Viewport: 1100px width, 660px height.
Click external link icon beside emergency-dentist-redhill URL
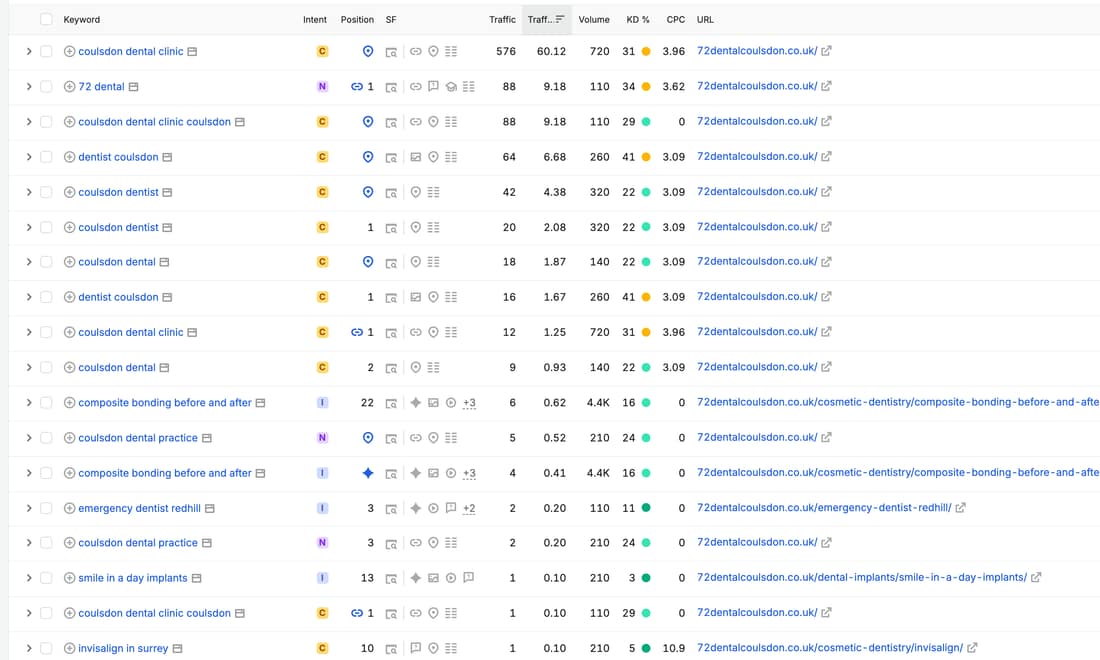(x=960, y=507)
